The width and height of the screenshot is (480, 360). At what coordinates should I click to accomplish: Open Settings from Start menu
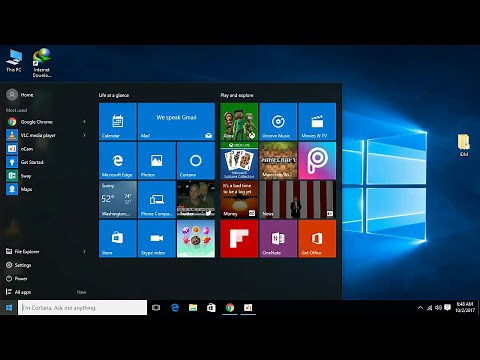(47, 265)
